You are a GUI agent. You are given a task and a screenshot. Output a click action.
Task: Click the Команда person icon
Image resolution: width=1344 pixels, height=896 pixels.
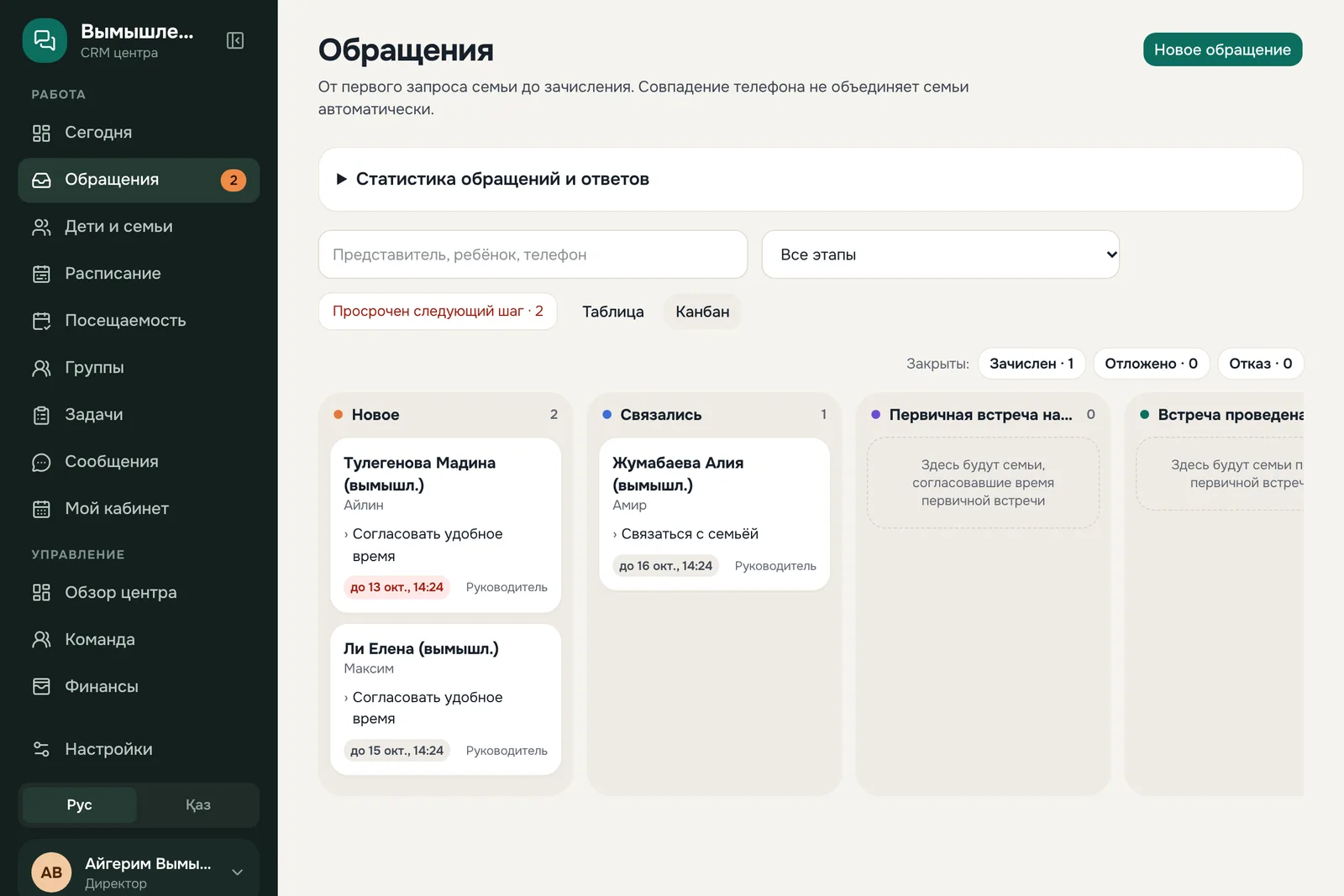41,640
